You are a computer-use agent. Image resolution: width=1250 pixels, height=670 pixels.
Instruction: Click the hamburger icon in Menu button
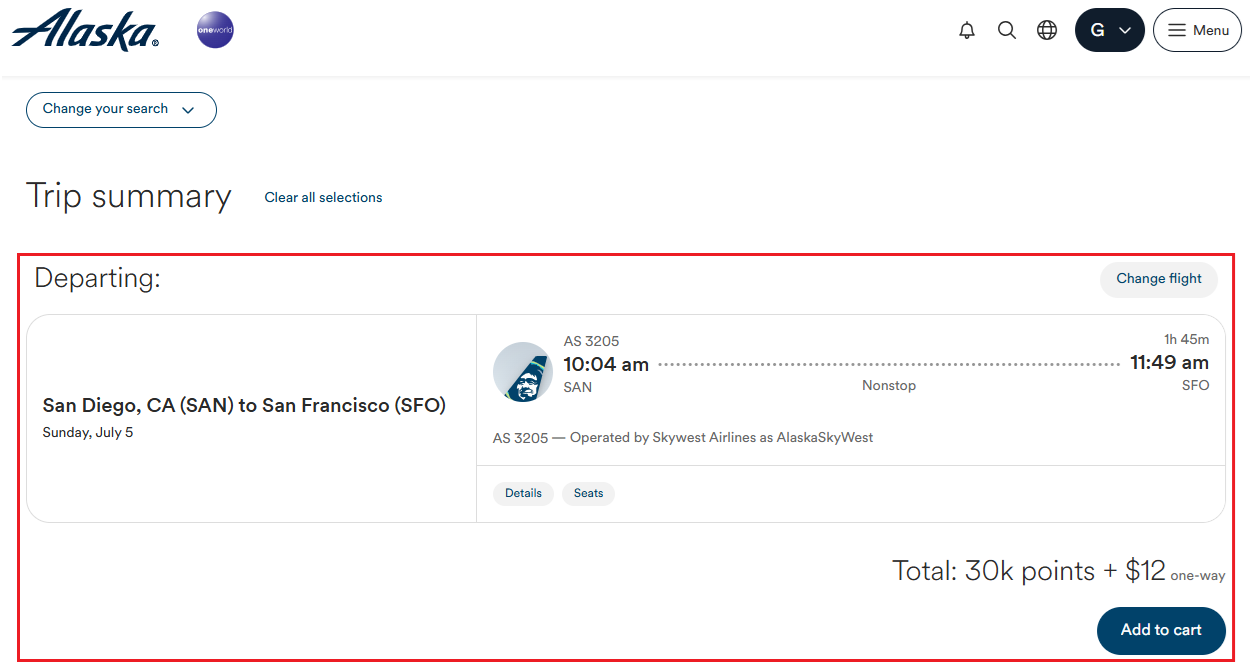click(1178, 30)
